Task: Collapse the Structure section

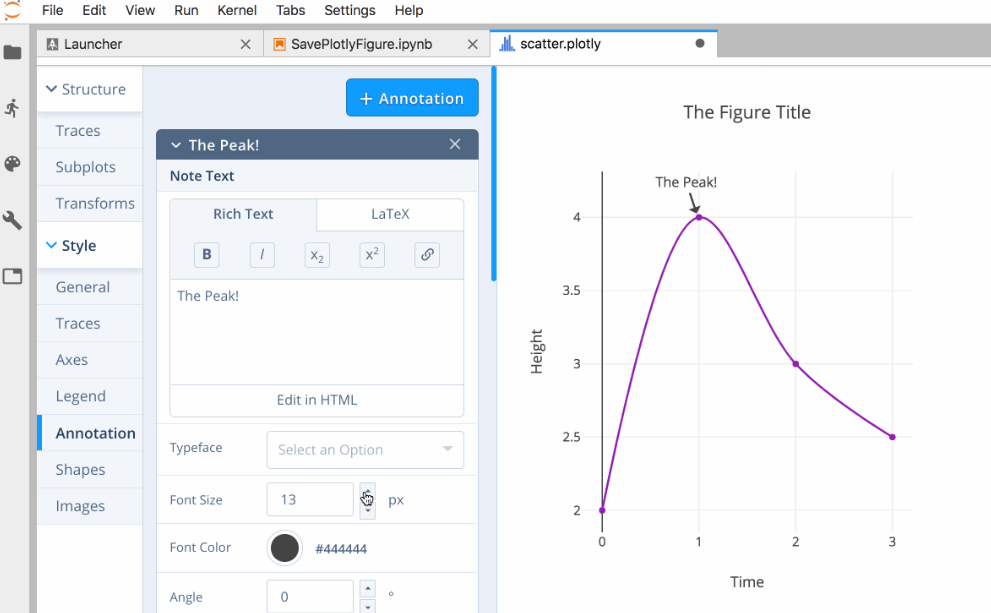Action: point(52,89)
